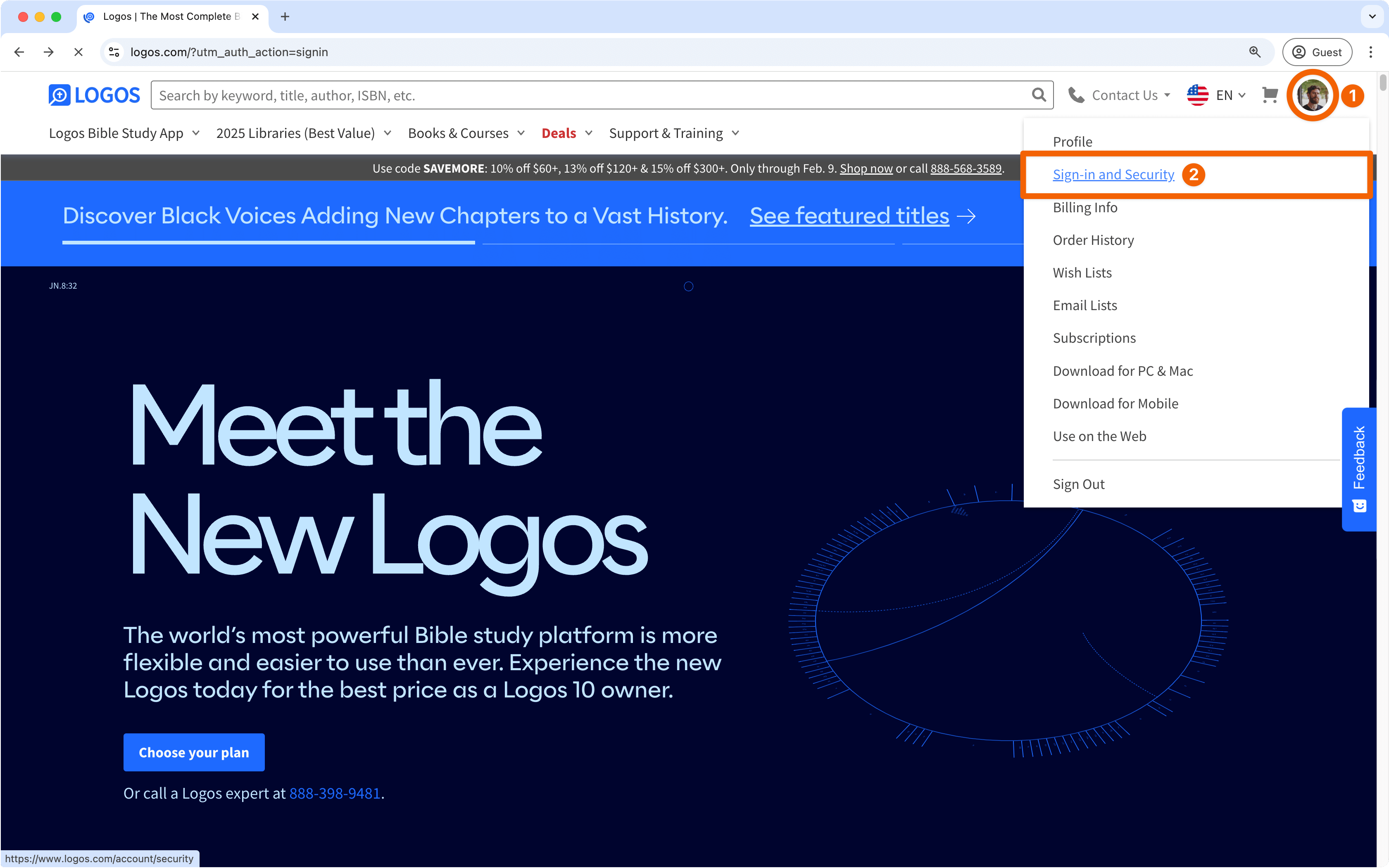Click the browser address bar URL
Screen dimensions: 1389x868
(229, 52)
